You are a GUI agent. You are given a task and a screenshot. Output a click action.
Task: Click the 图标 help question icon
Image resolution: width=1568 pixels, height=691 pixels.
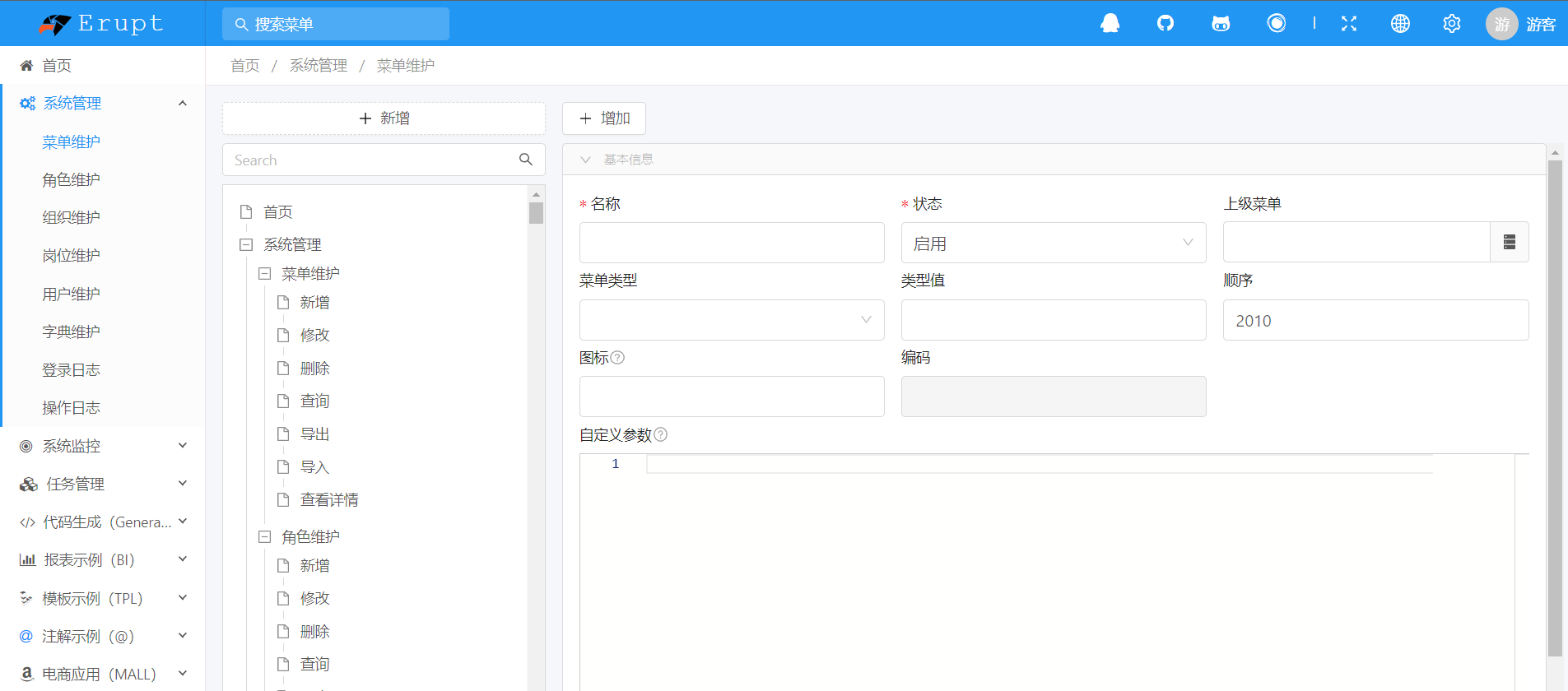coord(618,358)
